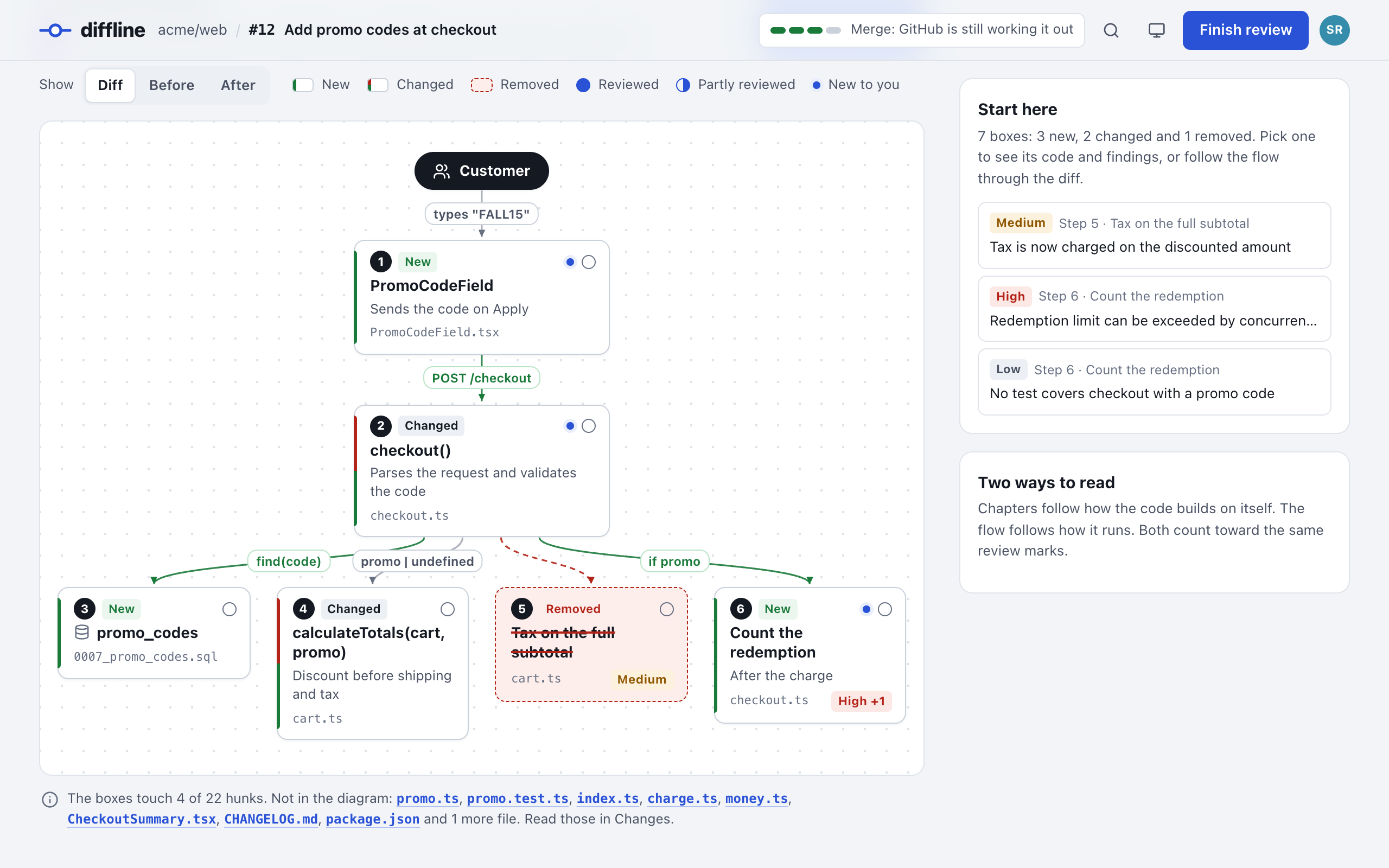Image resolution: width=1389 pixels, height=868 pixels.
Task: Open CHANGELOG.md file link
Action: (x=271, y=819)
